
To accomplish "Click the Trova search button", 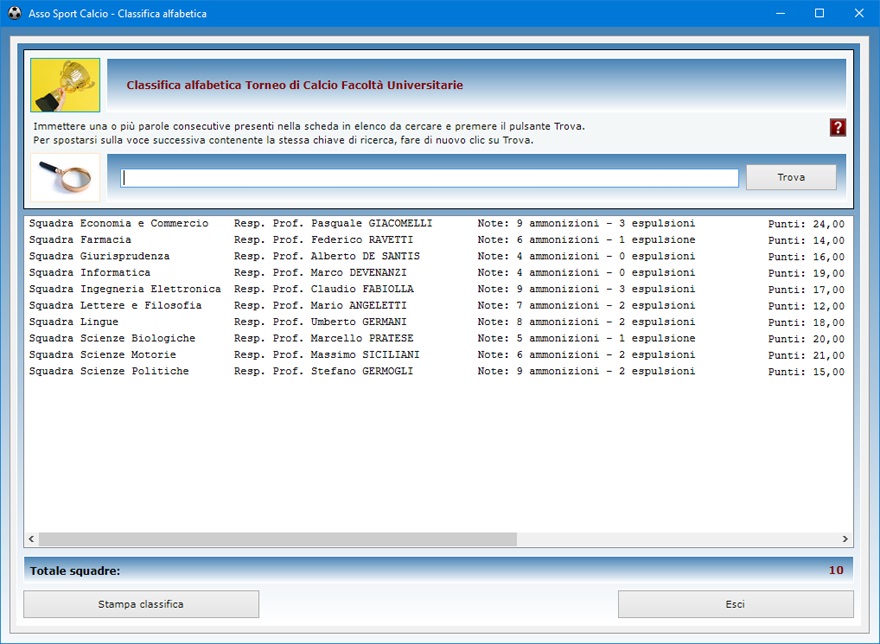I will click(x=791, y=177).
